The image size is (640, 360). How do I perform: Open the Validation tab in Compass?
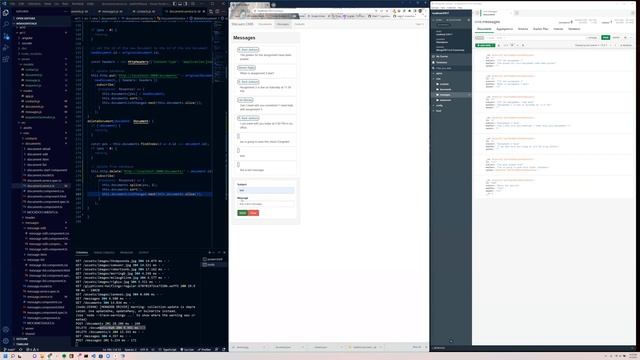click(x=574, y=29)
